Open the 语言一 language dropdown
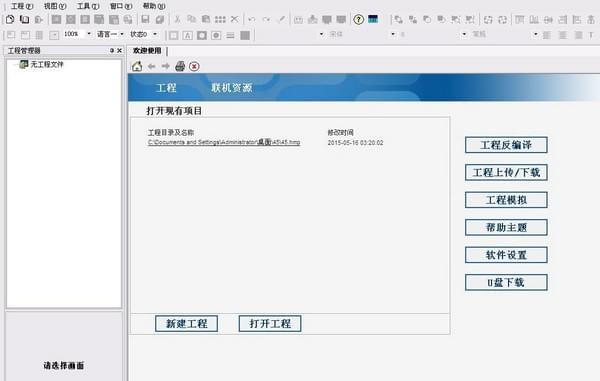The image size is (600, 381). [x=122, y=34]
